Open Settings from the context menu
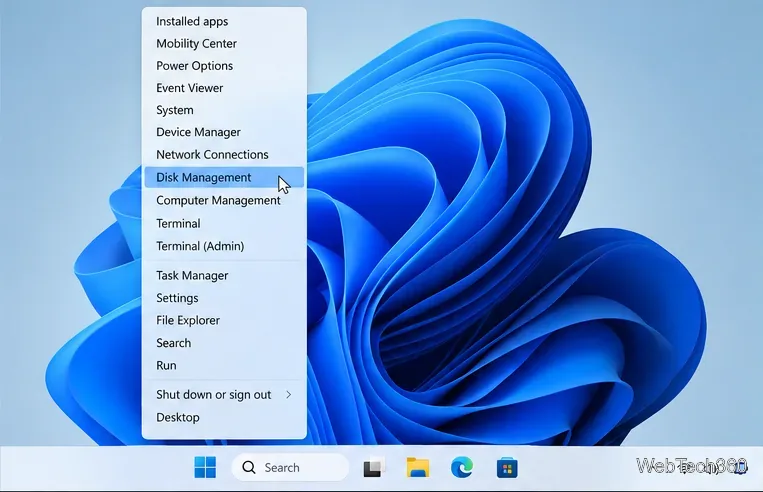This screenshot has width=763, height=492. click(x=224, y=298)
